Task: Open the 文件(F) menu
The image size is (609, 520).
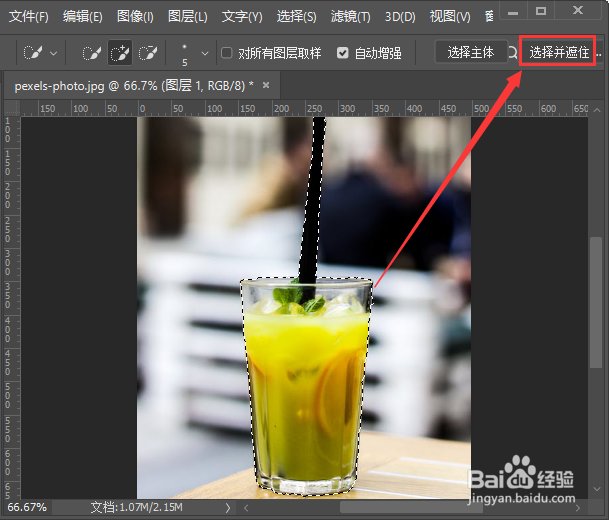Action: (28, 17)
